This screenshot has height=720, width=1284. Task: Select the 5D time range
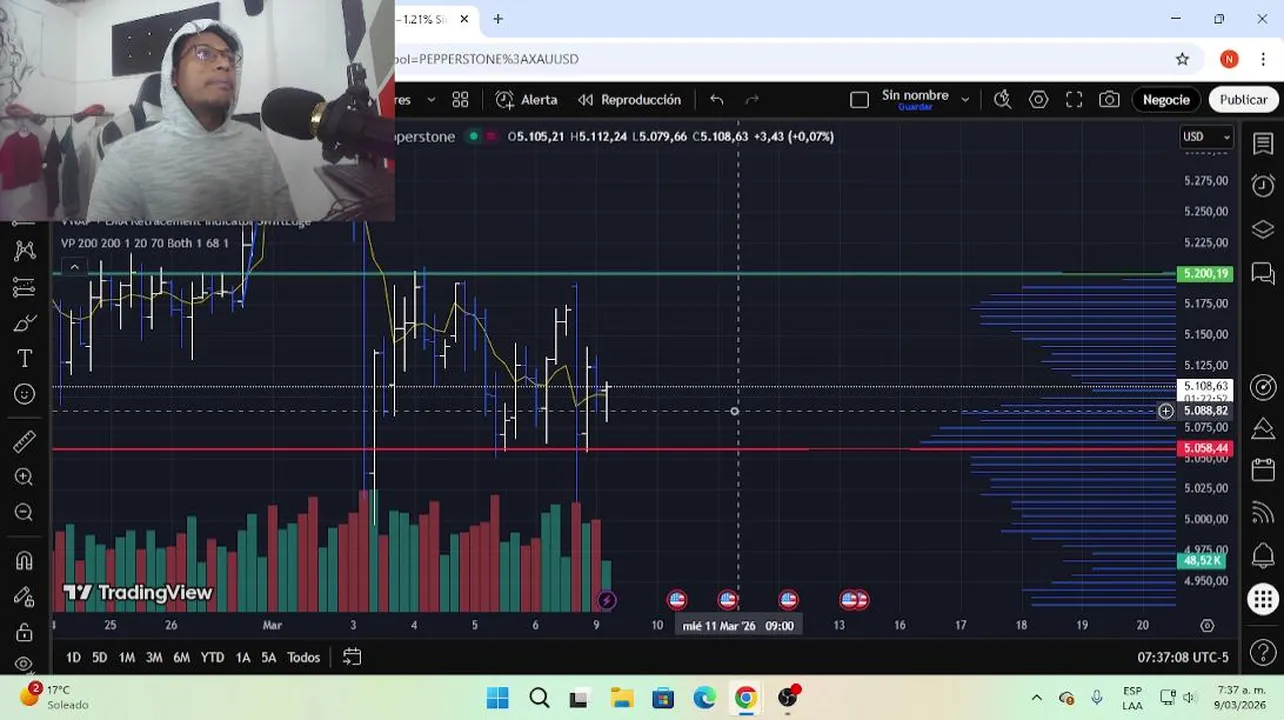(x=99, y=657)
